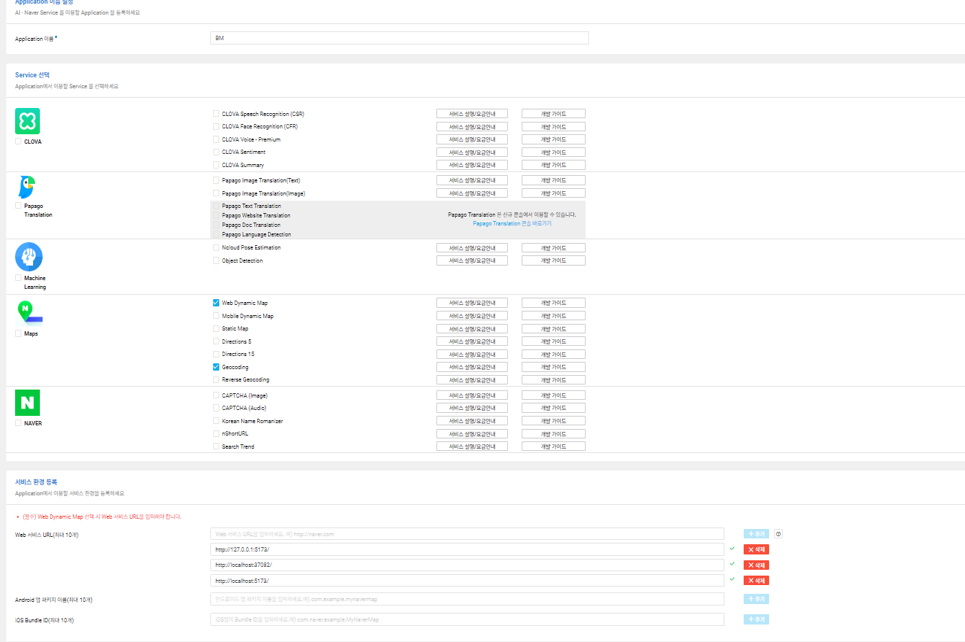Enable Reverse Geocoding service
Screen dimensions: 965x642
(x=216, y=380)
